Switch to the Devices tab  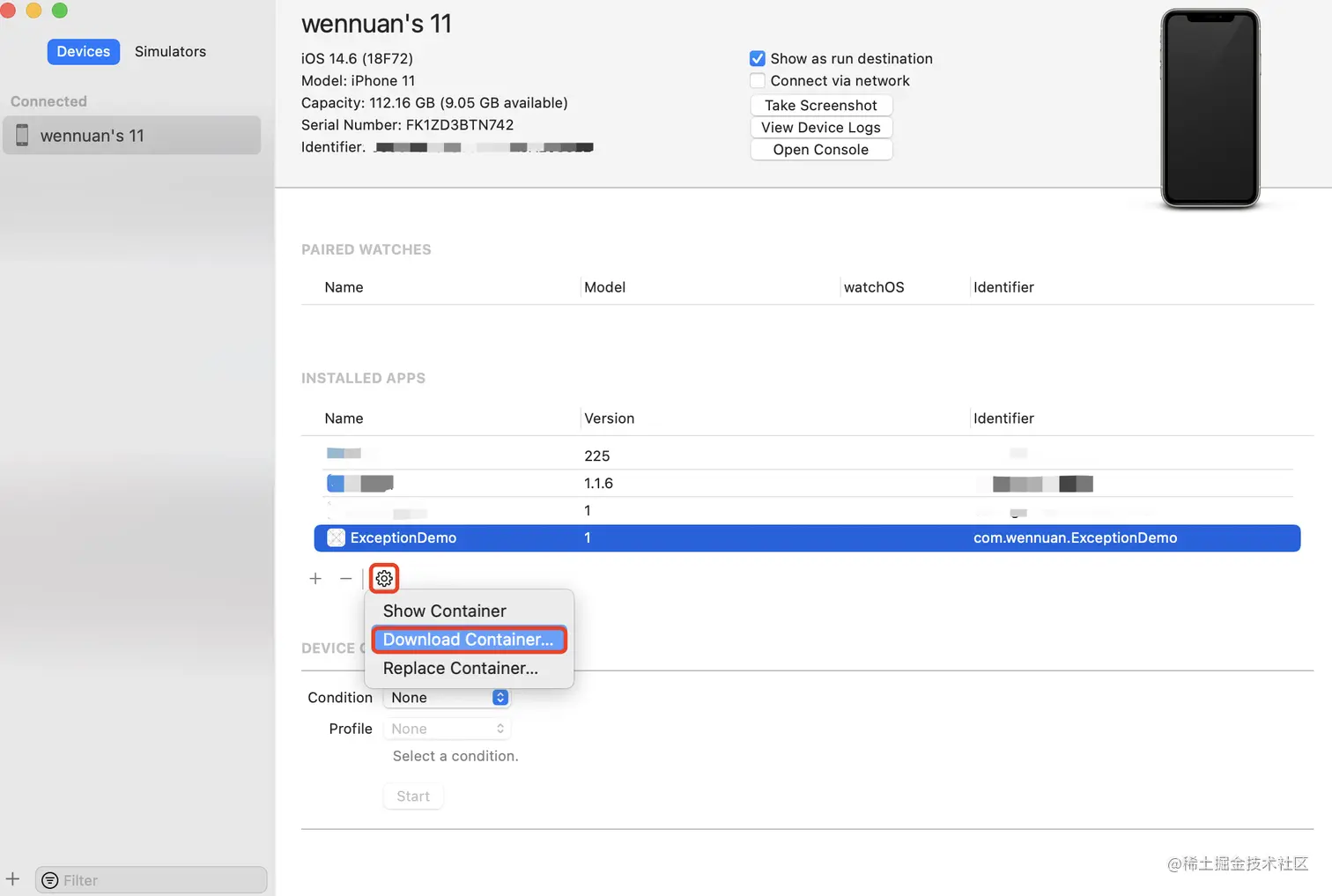tap(84, 51)
